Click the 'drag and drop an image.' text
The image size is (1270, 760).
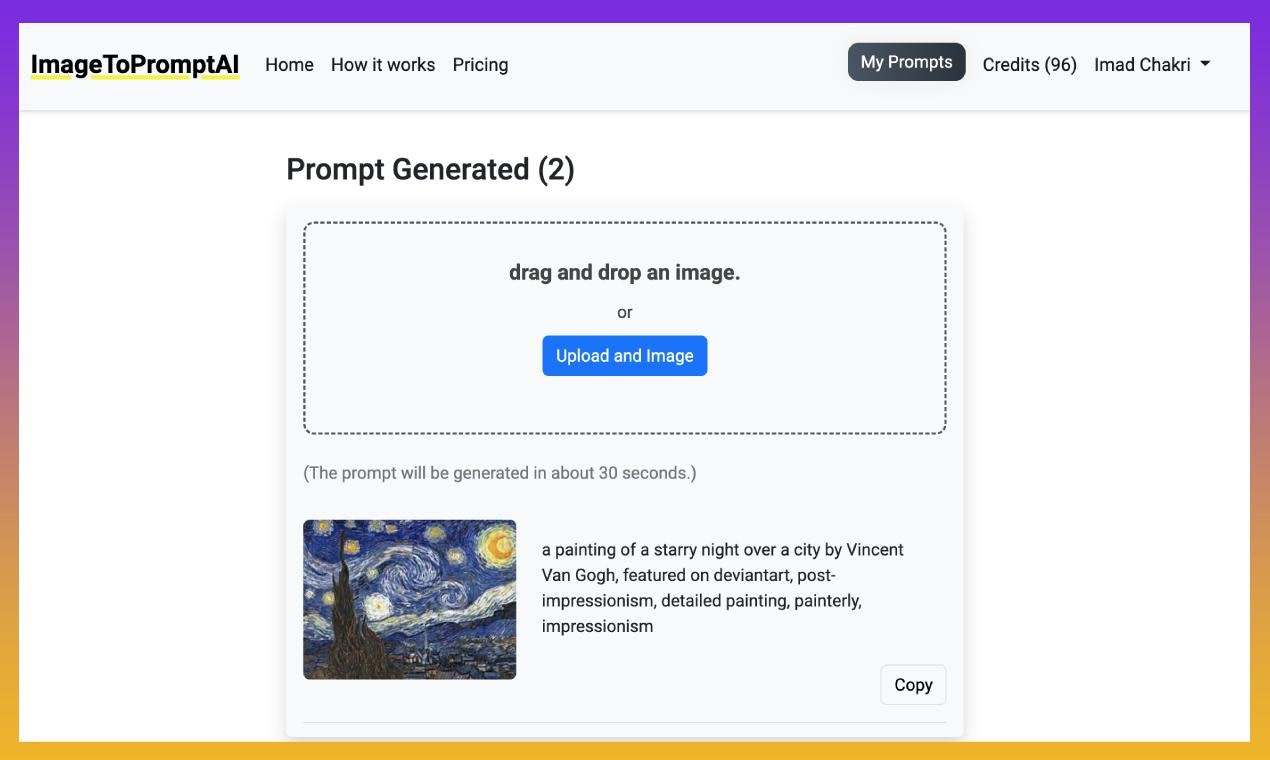tap(625, 272)
